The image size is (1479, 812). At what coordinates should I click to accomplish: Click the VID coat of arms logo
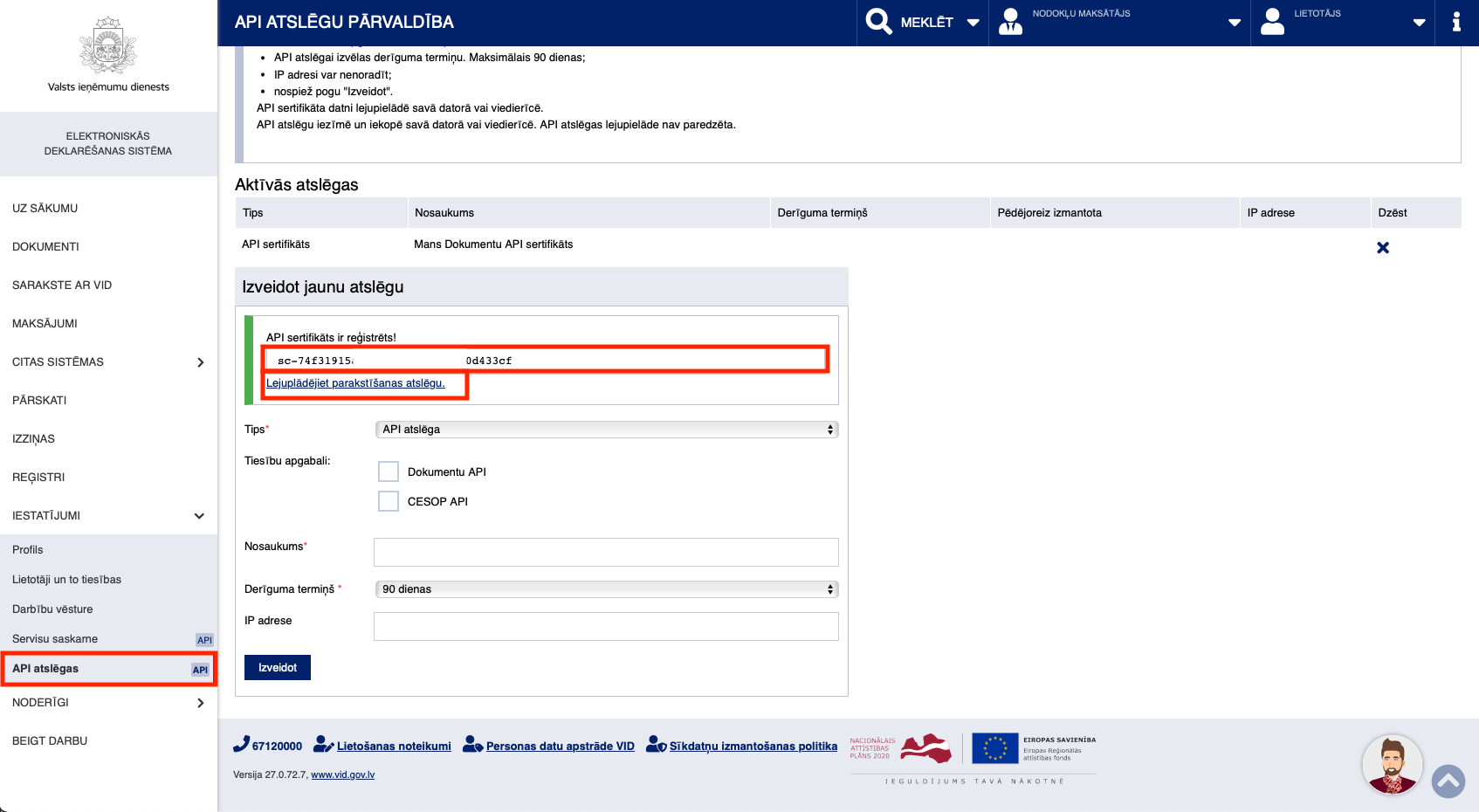[108, 45]
